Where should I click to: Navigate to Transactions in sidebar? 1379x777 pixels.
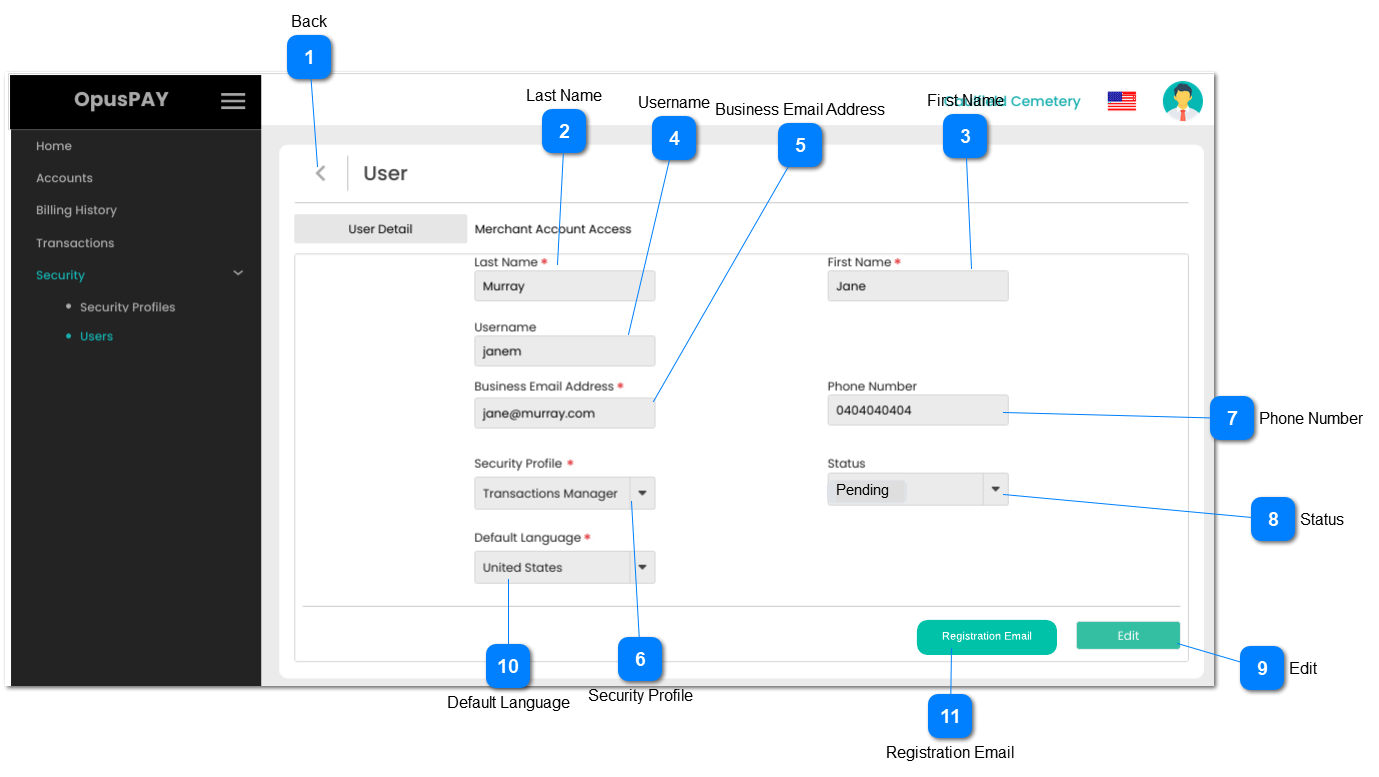(75, 243)
